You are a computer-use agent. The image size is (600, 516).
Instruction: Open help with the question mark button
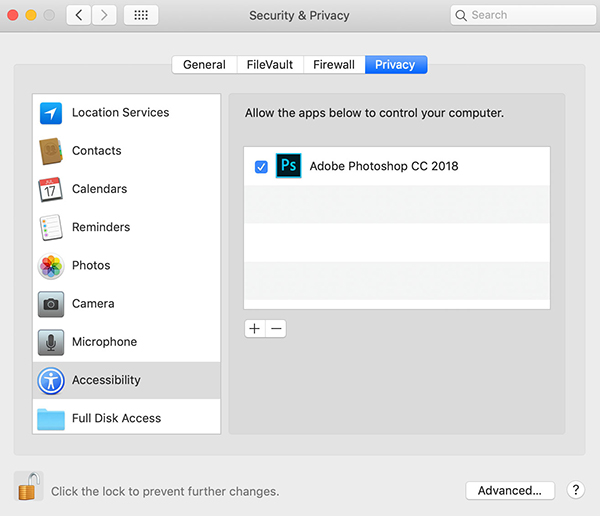(x=576, y=490)
